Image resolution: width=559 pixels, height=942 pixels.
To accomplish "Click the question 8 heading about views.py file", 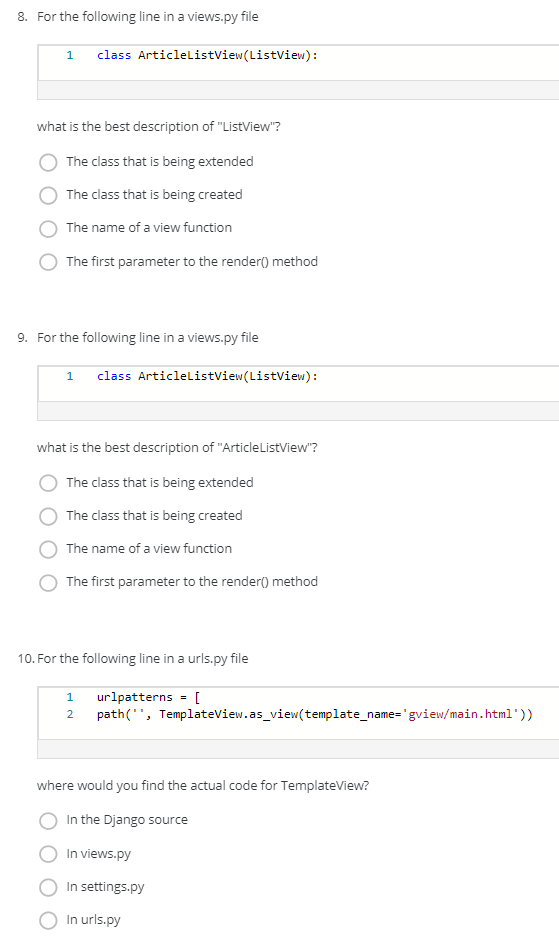I will click(148, 17).
